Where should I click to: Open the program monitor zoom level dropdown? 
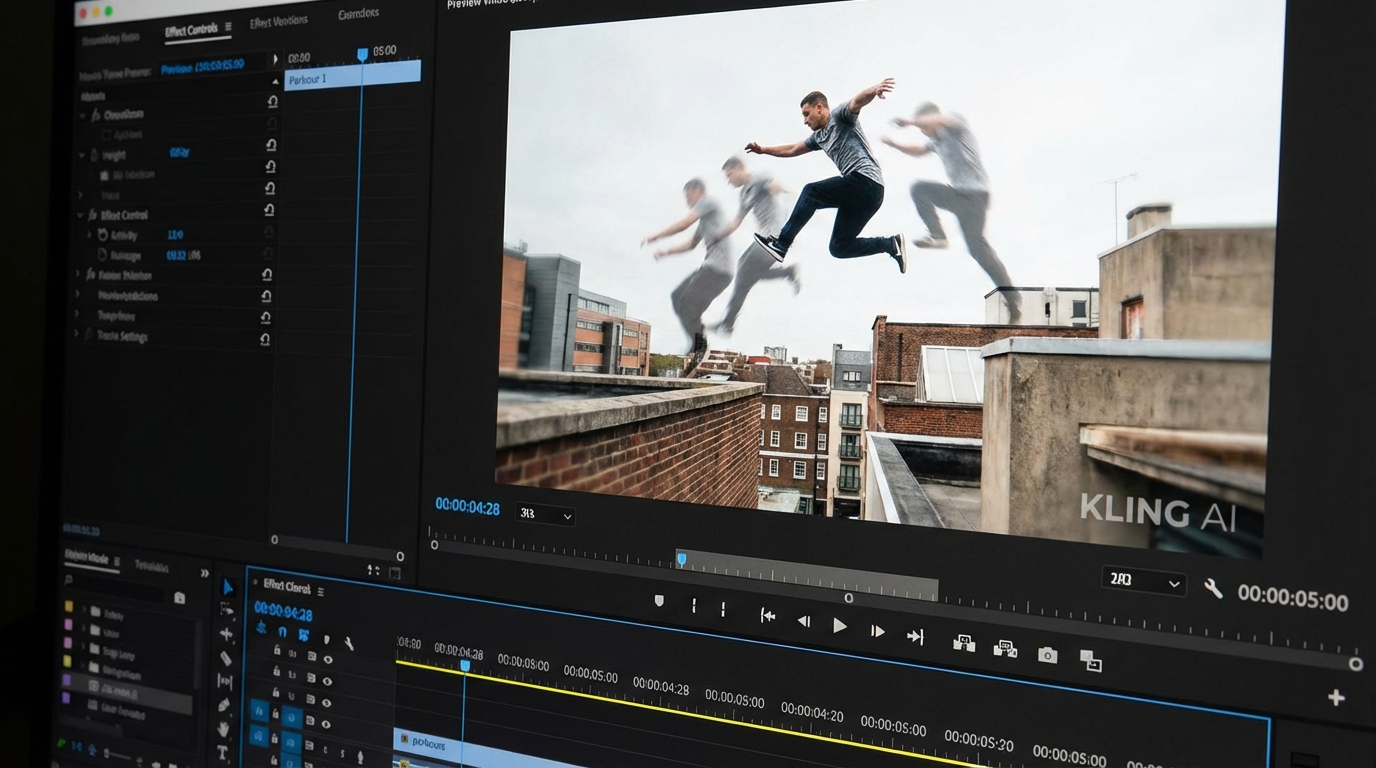545,514
